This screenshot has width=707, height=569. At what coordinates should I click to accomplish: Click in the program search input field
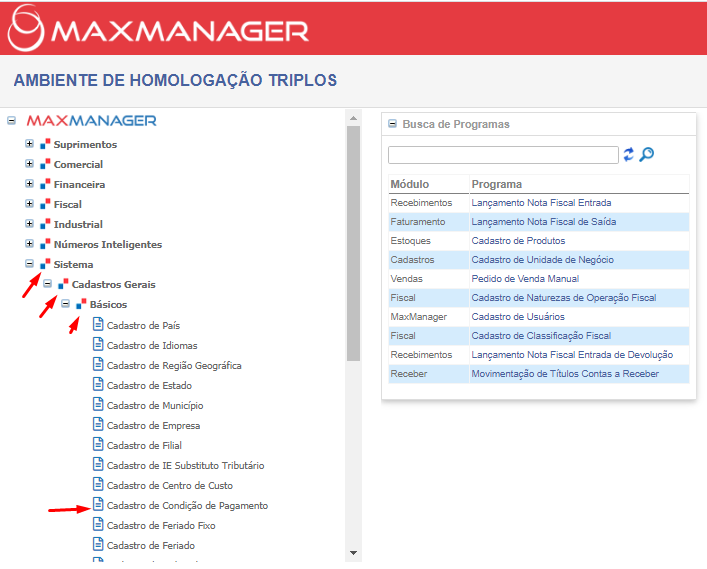503,155
